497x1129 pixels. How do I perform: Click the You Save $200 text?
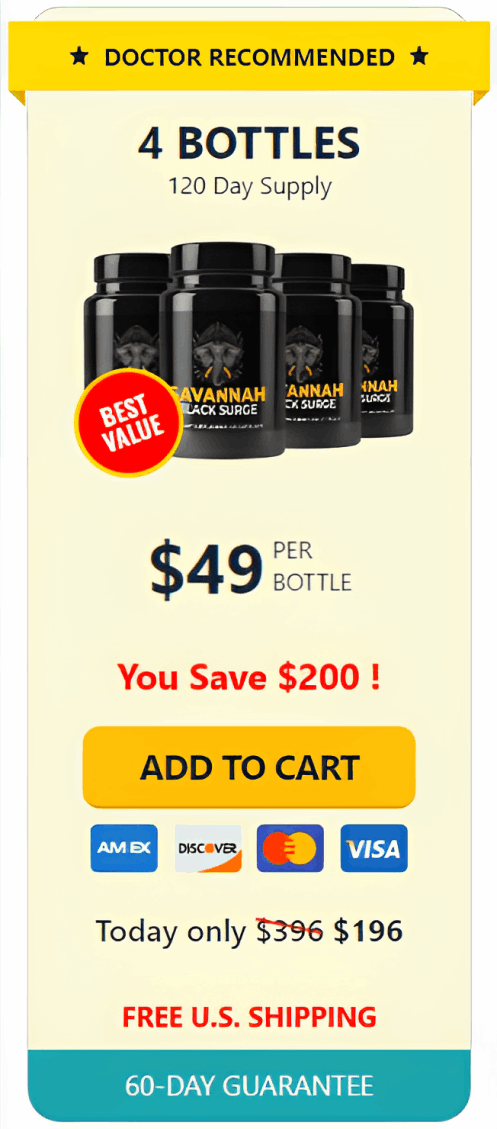pyautogui.click(x=249, y=677)
